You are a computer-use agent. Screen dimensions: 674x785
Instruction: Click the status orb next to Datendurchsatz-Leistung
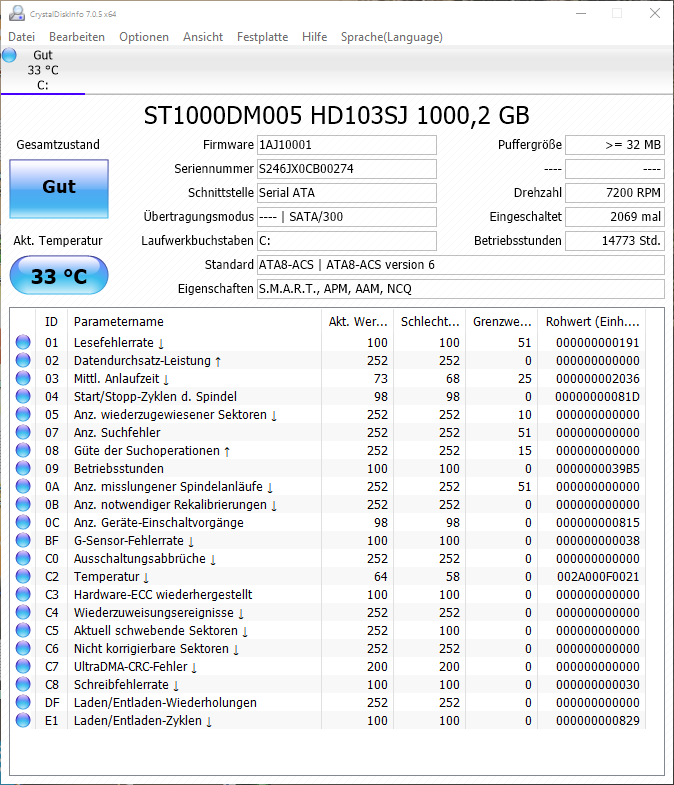tap(23, 360)
